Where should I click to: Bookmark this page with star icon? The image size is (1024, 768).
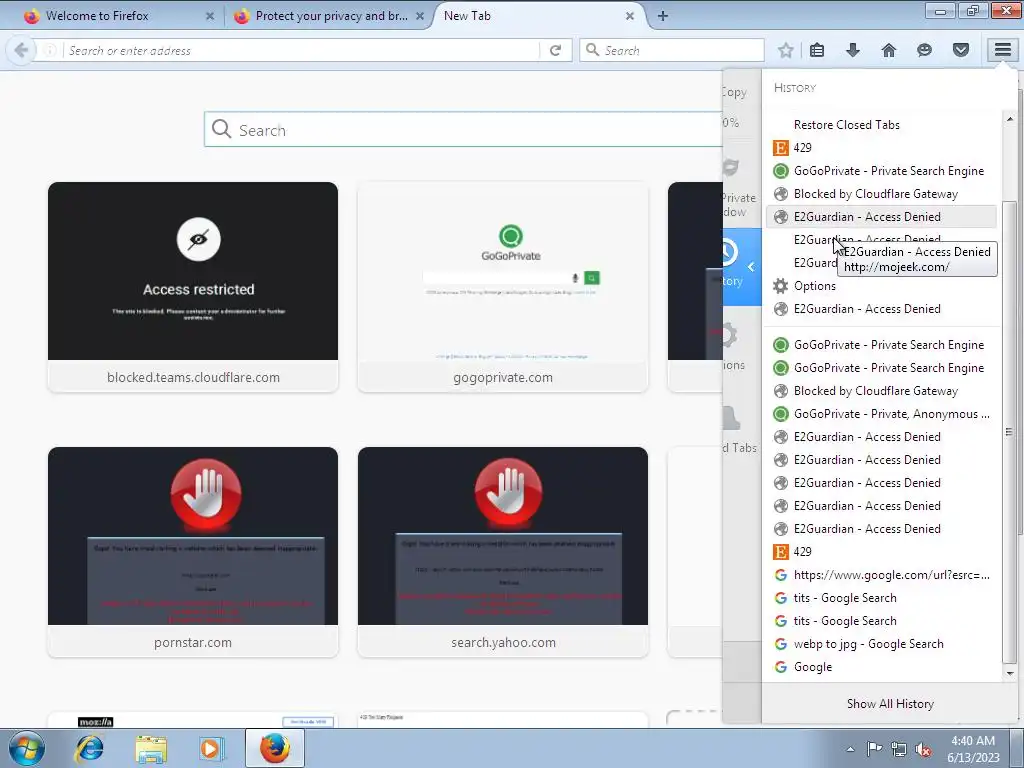click(786, 50)
